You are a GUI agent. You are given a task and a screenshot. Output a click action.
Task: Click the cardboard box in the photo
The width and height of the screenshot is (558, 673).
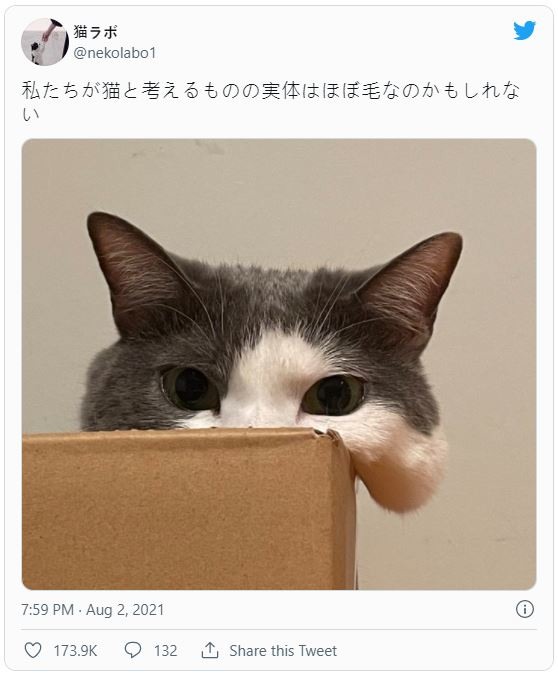pos(189,509)
